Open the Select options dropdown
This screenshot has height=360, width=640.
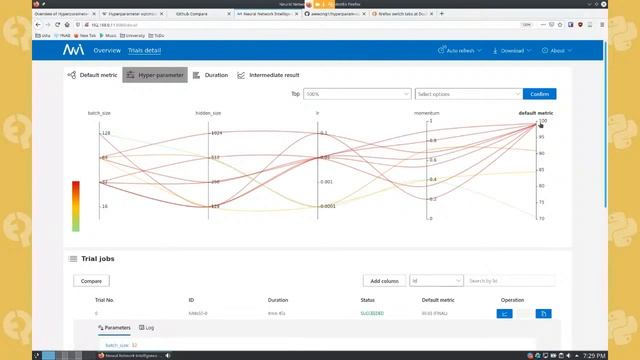pos(469,94)
